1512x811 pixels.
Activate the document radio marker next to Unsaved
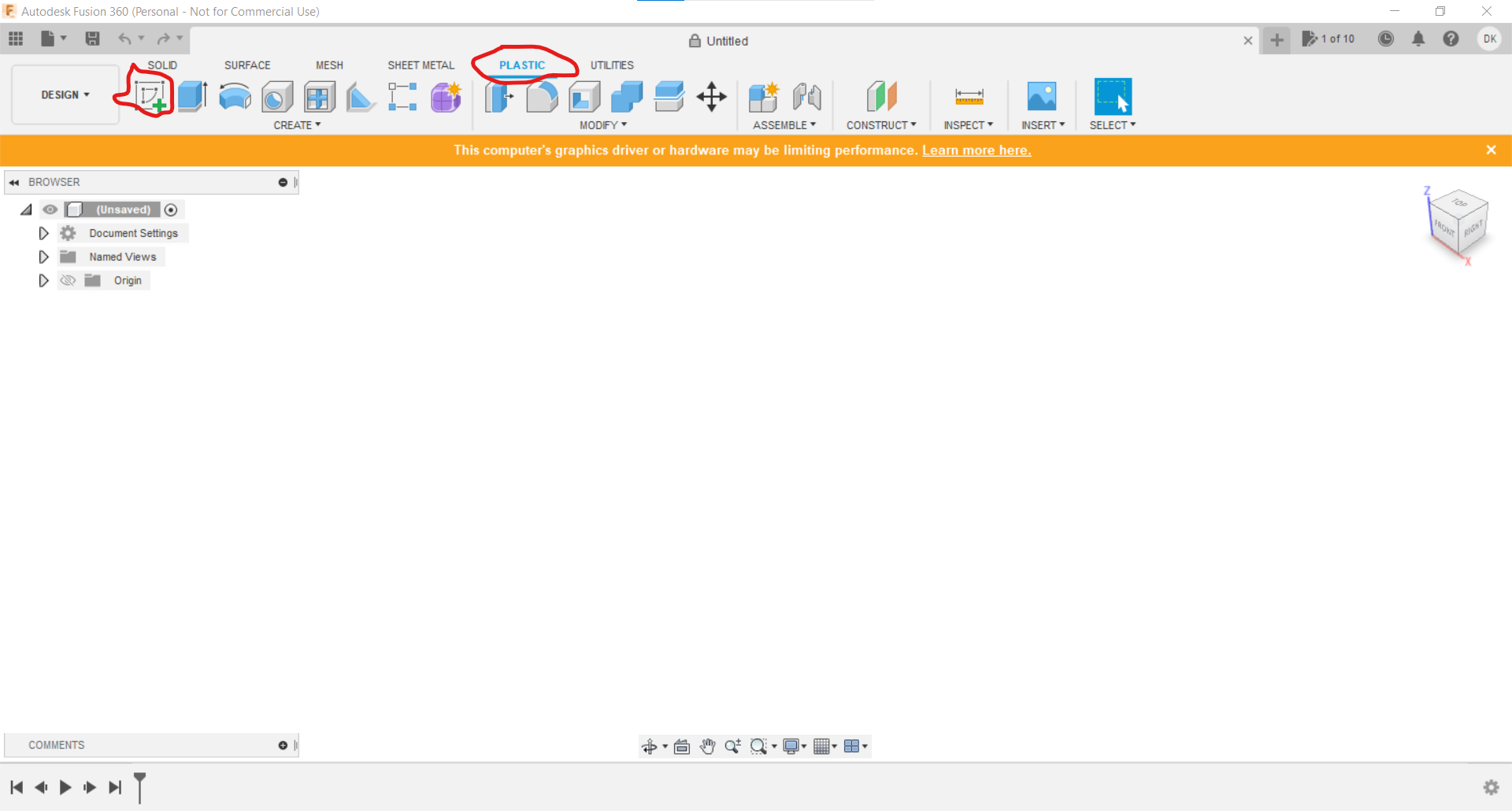click(171, 209)
